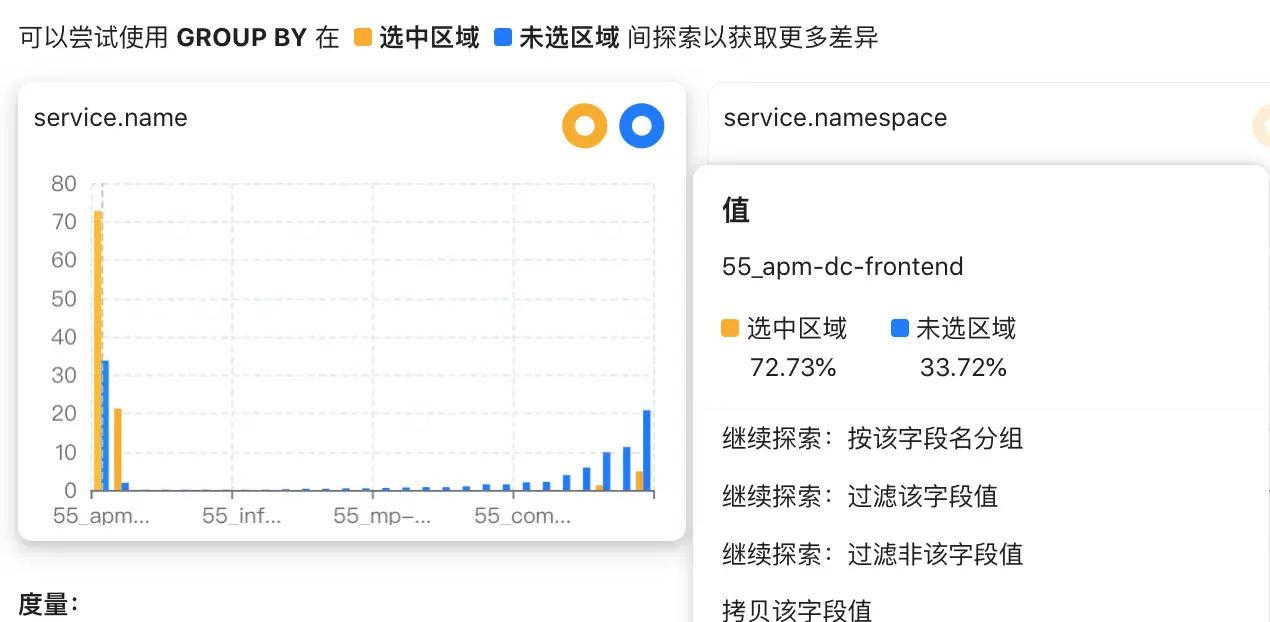Viewport: 1270px width, 622px height.
Task: Click the rightmost blue bar in the chart
Action: tap(647, 450)
